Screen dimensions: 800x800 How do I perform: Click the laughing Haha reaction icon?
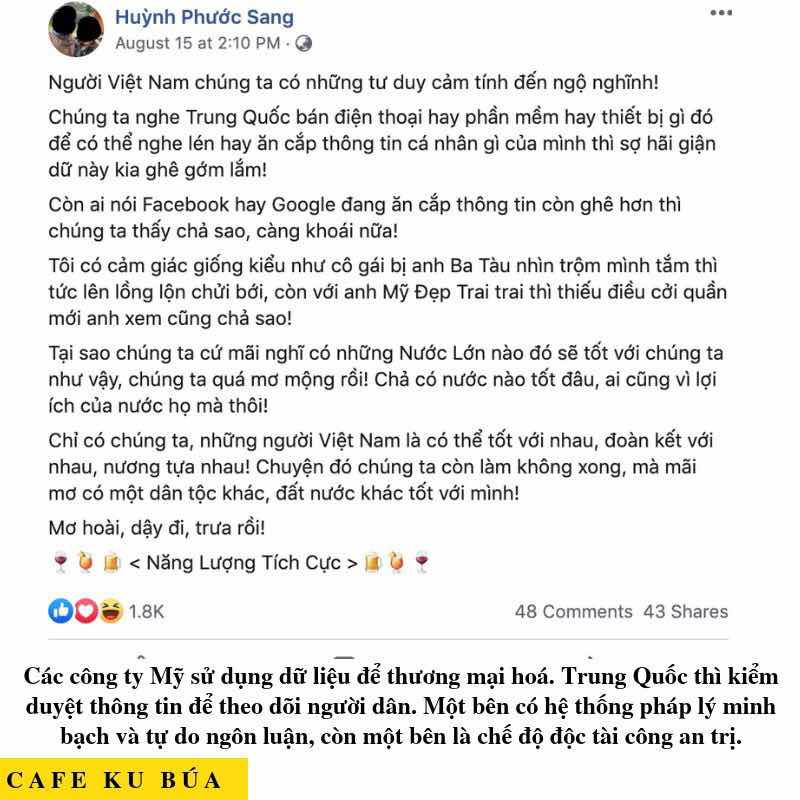pyautogui.click(x=111, y=611)
